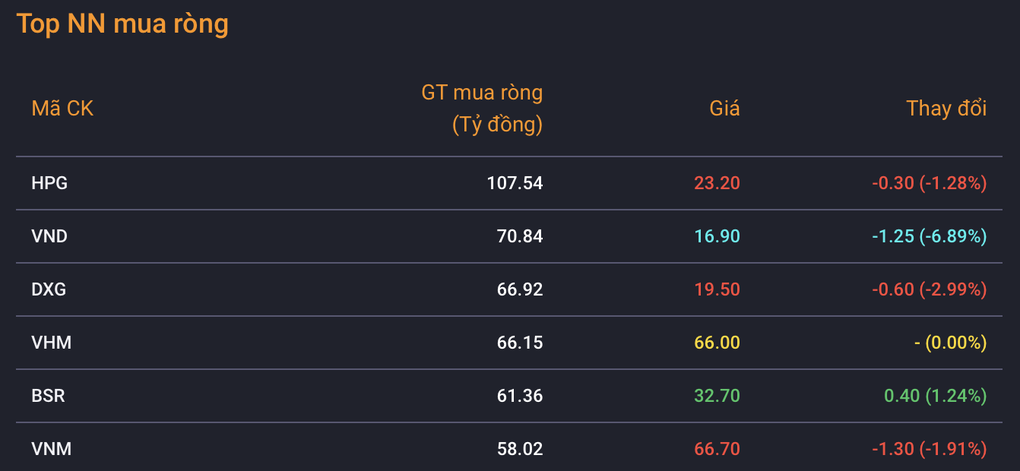Open the VNM stock ticker
This screenshot has height=471, width=1020.
[x=51, y=449]
